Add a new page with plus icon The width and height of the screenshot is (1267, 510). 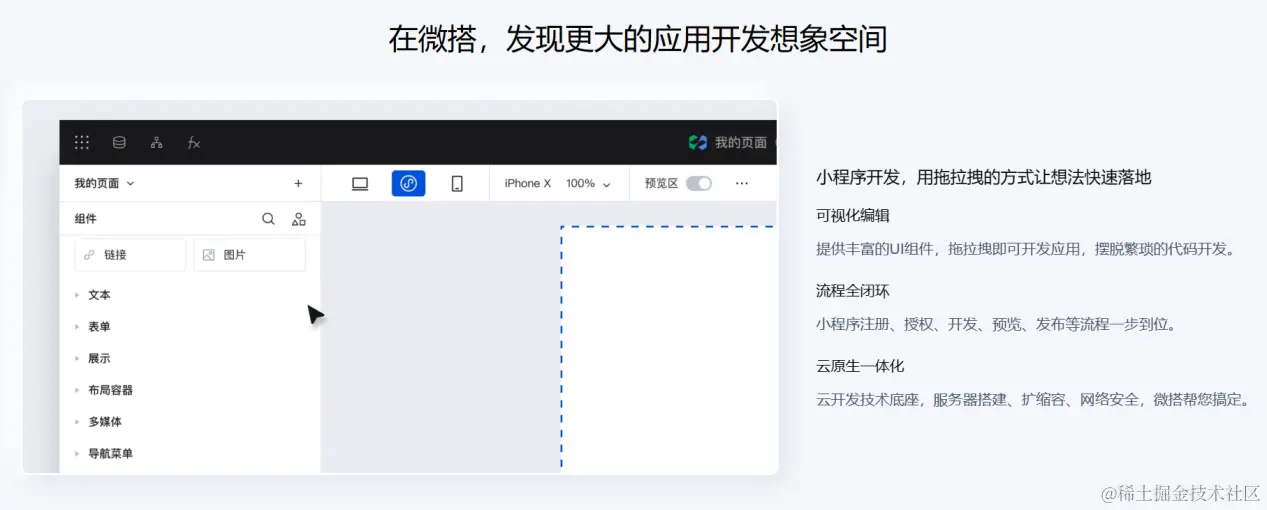[298, 183]
